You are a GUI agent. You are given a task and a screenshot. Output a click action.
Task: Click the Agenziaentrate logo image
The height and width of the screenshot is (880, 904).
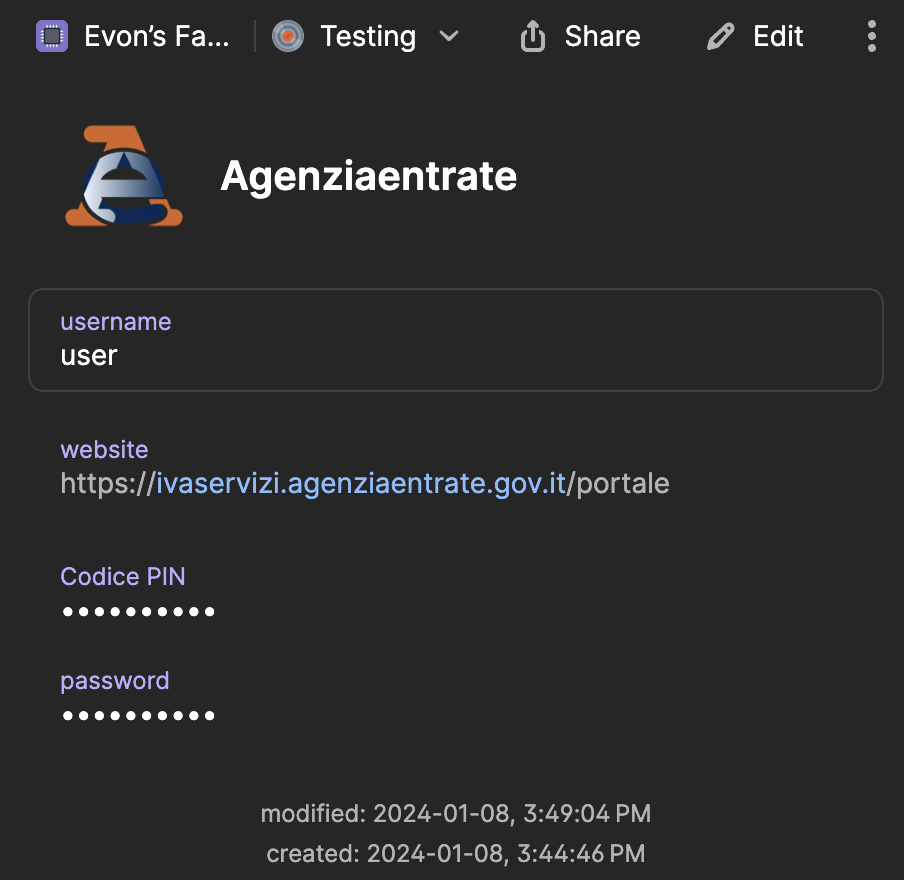(x=124, y=176)
